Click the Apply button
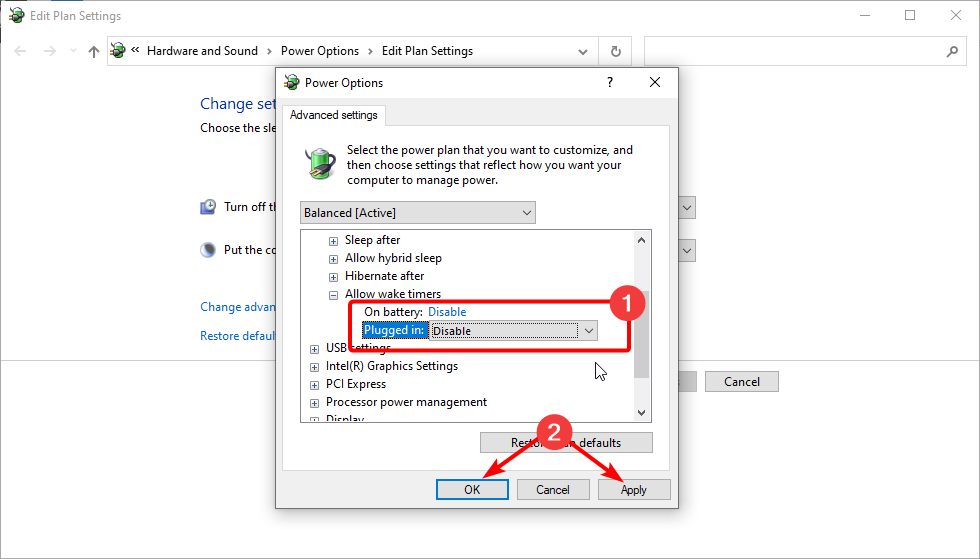This screenshot has width=980, height=559. [634, 490]
